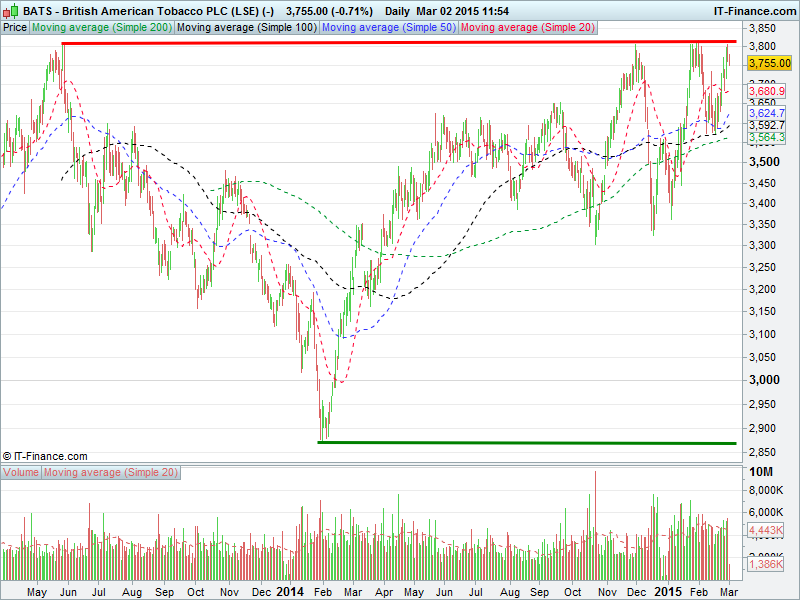800x600 pixels.
Task: Select the Moving average (Simple 200) legend
Action: [102, 28]
